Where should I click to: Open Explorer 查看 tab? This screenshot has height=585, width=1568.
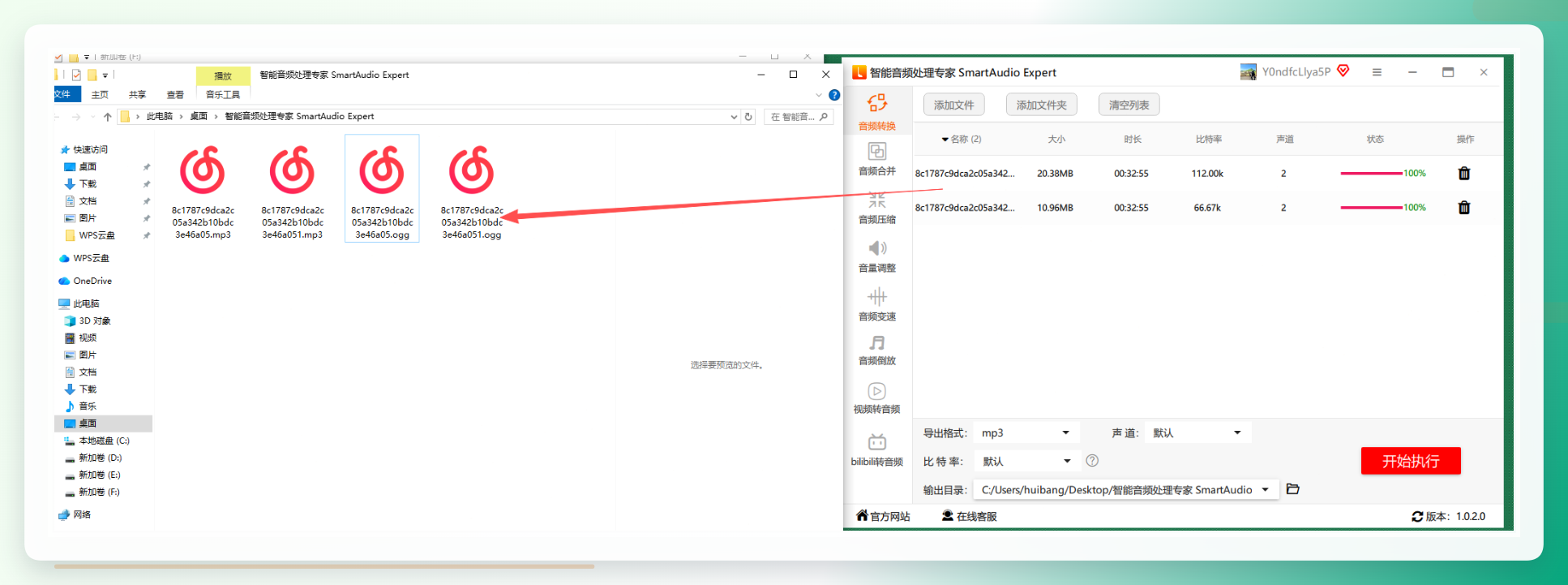(x=175, y=95)
